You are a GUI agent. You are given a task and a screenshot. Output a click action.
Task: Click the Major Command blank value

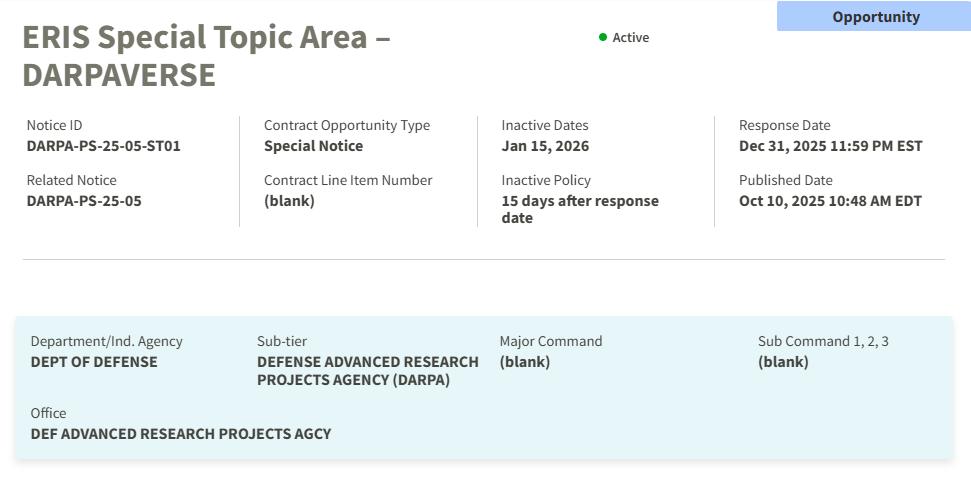pos(524,362)
